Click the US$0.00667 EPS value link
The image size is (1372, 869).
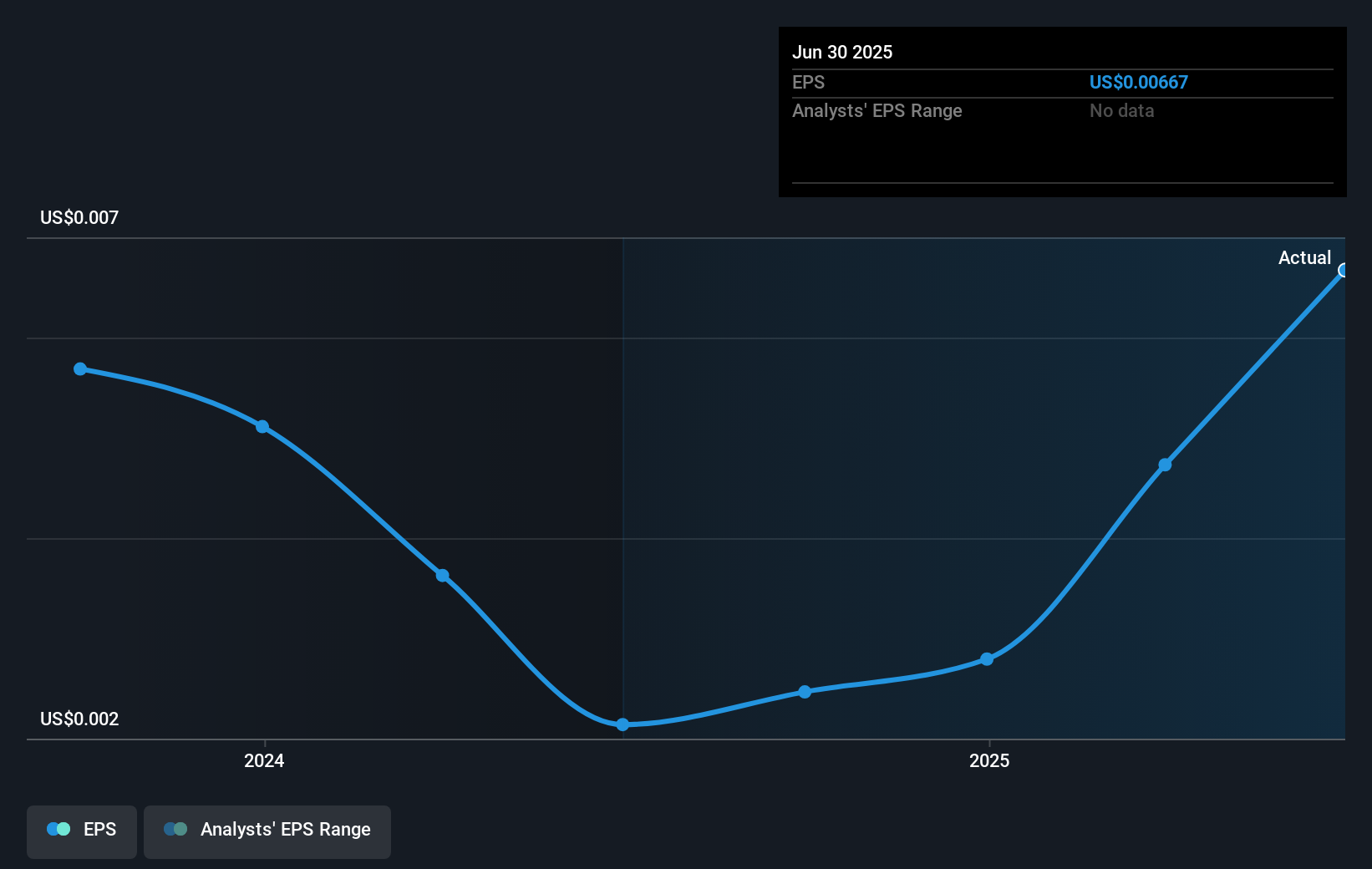[x=1139, y=82]
